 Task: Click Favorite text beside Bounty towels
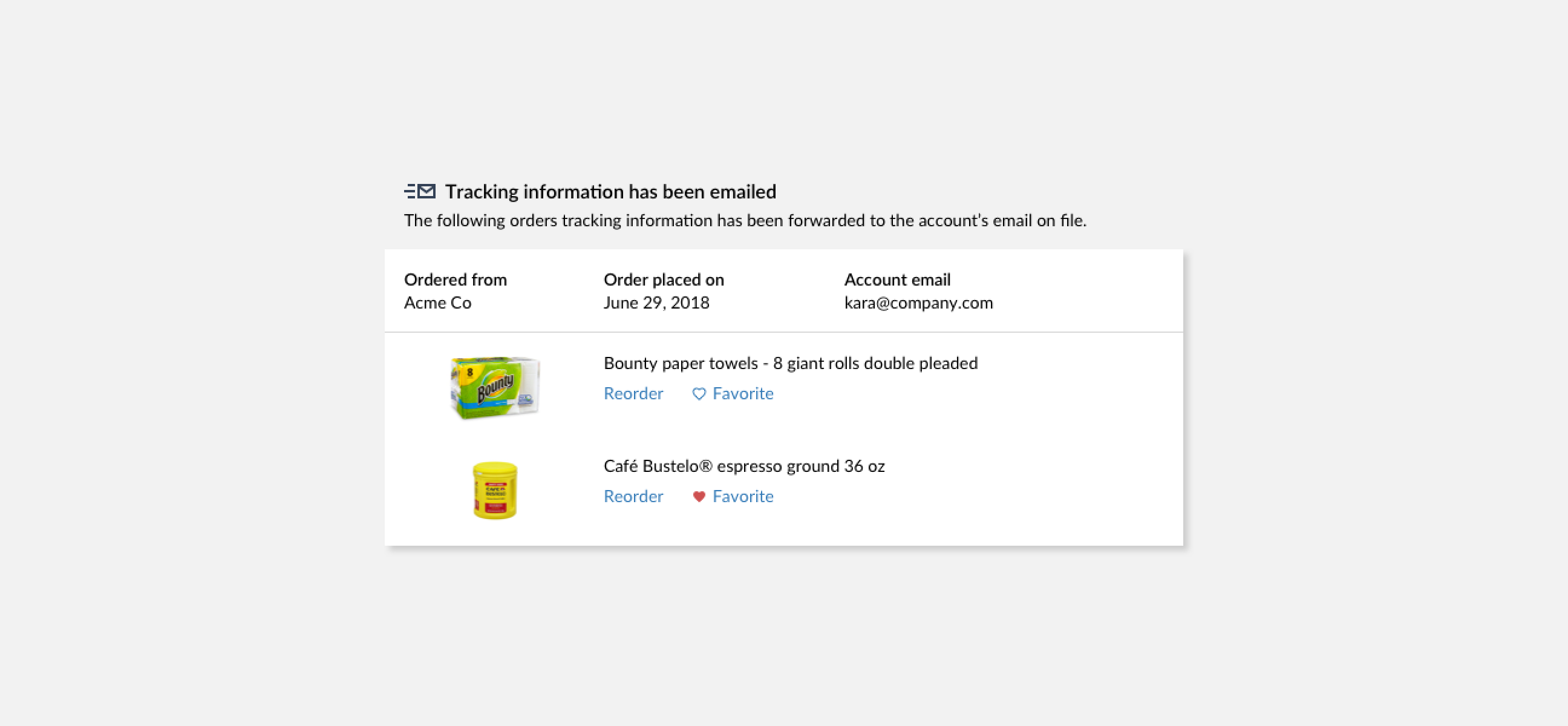[743, 394]
